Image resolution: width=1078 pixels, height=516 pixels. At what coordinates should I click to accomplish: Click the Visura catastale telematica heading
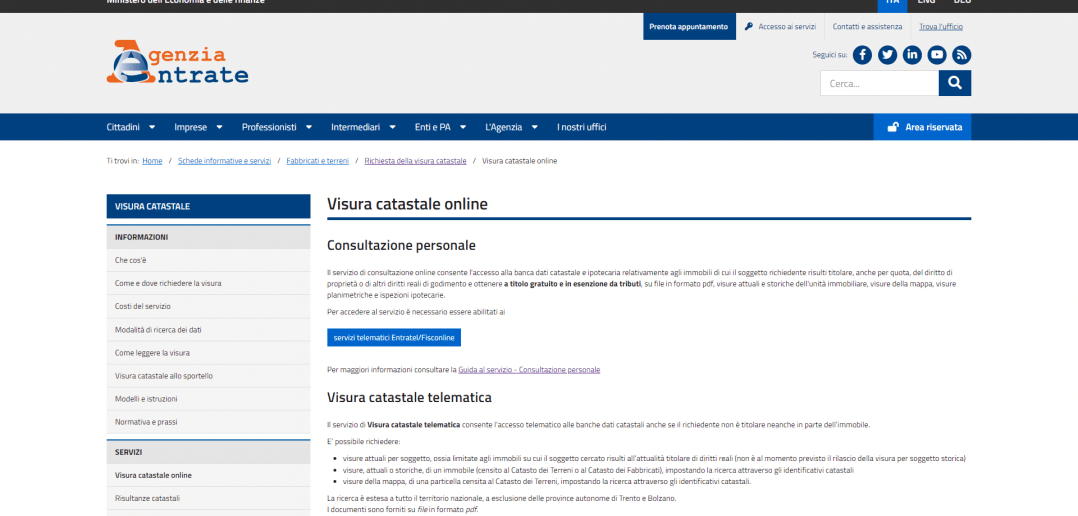[x=409, y=397]
